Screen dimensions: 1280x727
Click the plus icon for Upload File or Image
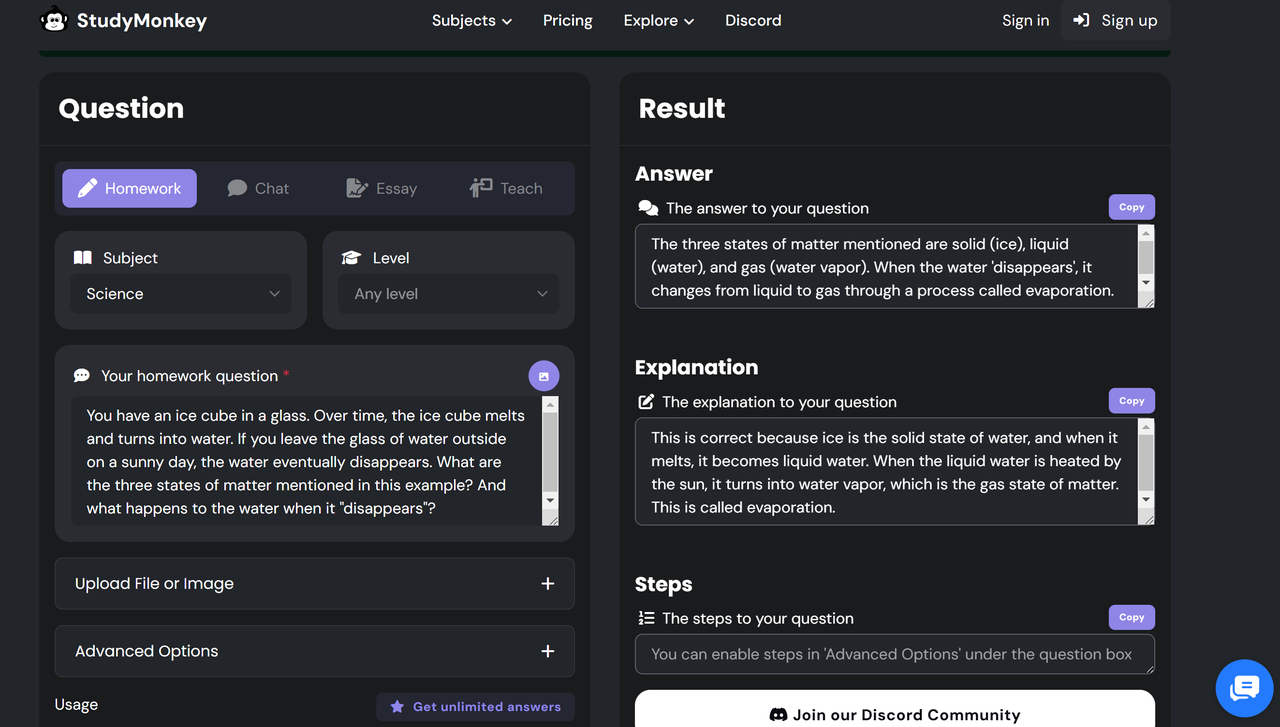pyautogui.click(x=547, y=584)
